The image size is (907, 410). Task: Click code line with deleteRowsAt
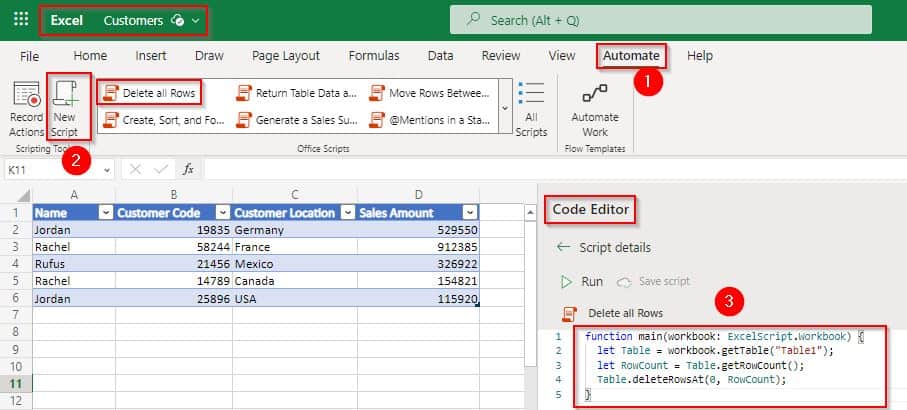pos(692,380)
